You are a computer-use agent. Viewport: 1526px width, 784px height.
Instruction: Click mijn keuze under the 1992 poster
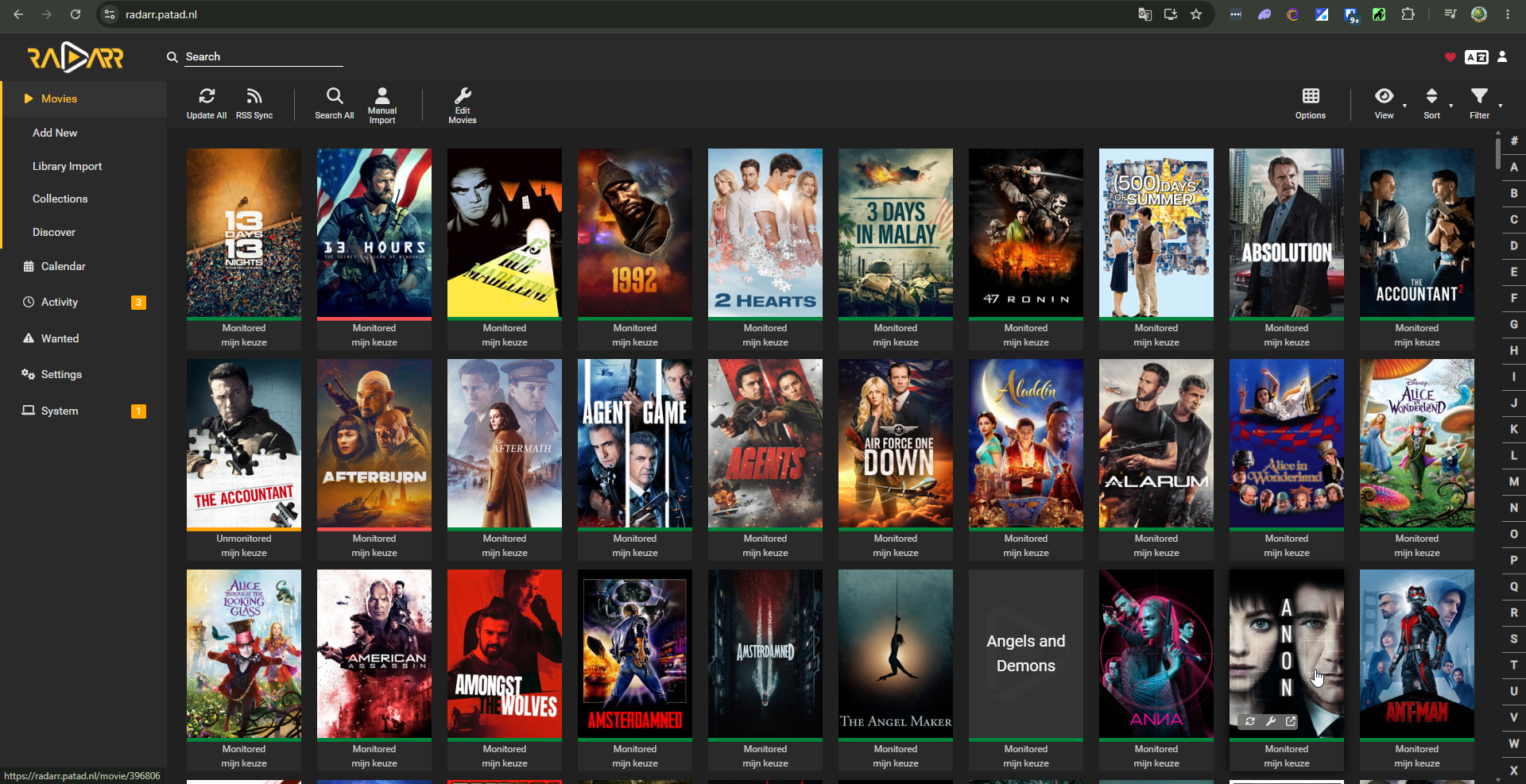(x=635, y=342)
